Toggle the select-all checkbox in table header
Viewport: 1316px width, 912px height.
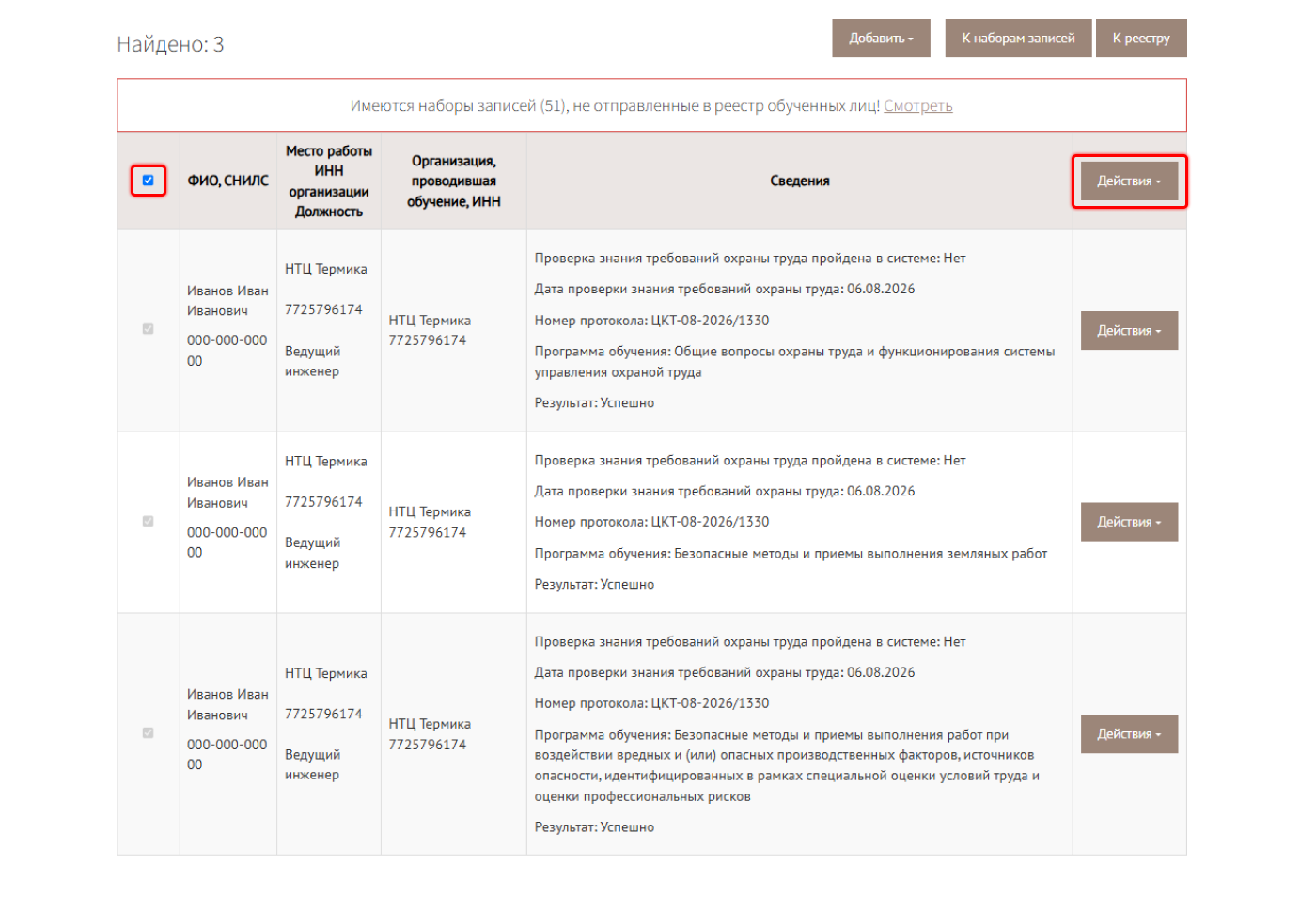coord(148,181)
